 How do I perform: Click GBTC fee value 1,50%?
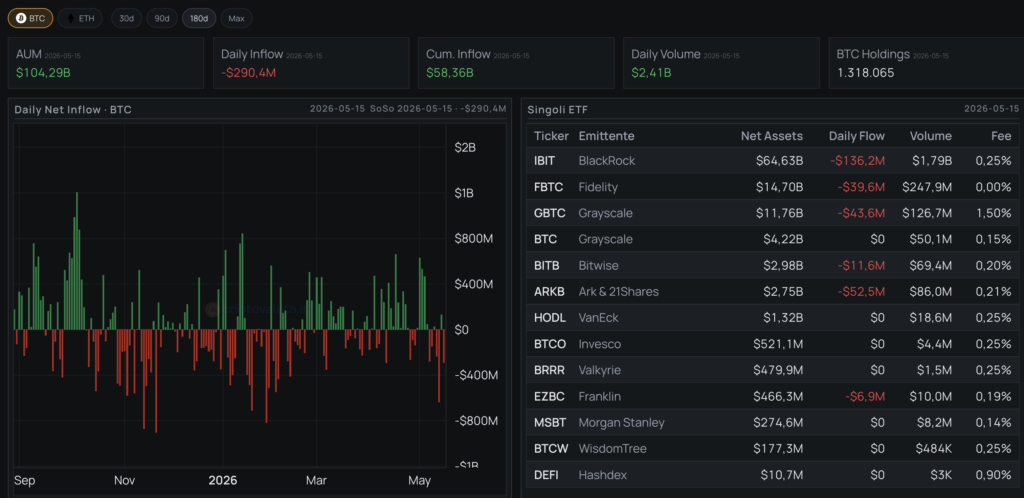point(995,213)
